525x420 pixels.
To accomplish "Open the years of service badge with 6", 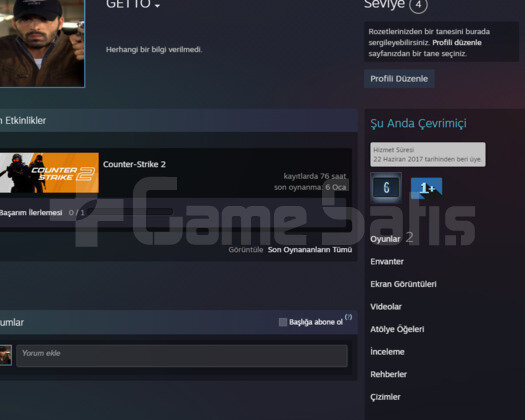I will click(x=386, y=188).
